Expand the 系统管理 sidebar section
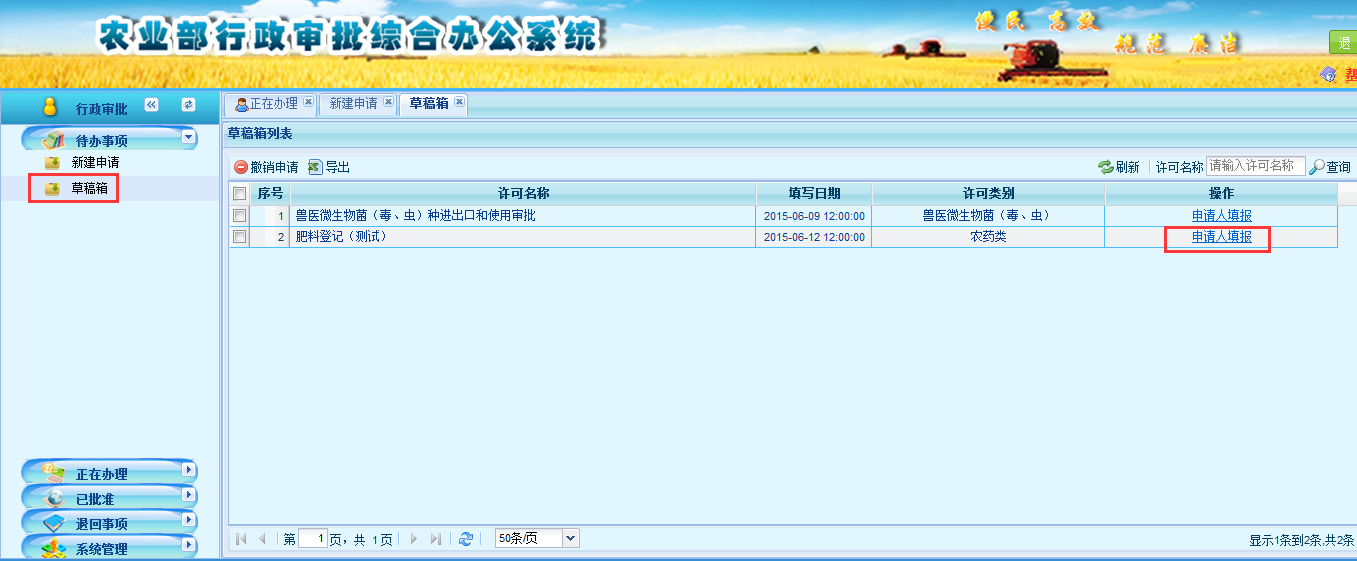This screenshot has width=1357, height=561. click(188, 545)
